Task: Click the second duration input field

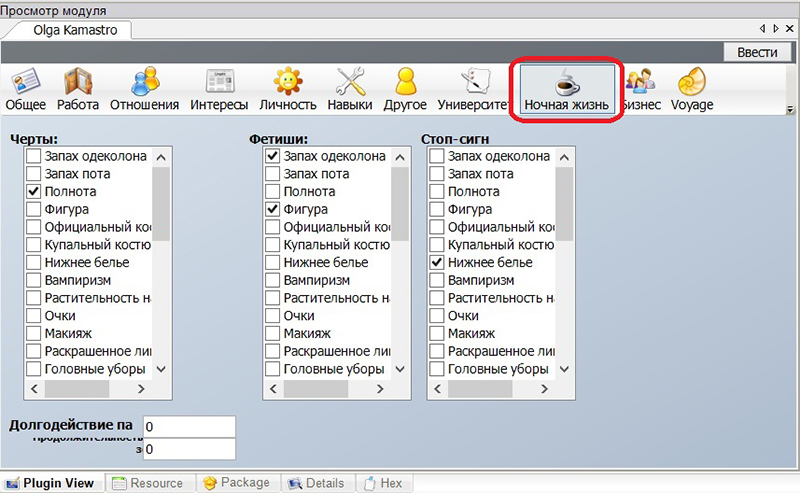Action: 189,449
